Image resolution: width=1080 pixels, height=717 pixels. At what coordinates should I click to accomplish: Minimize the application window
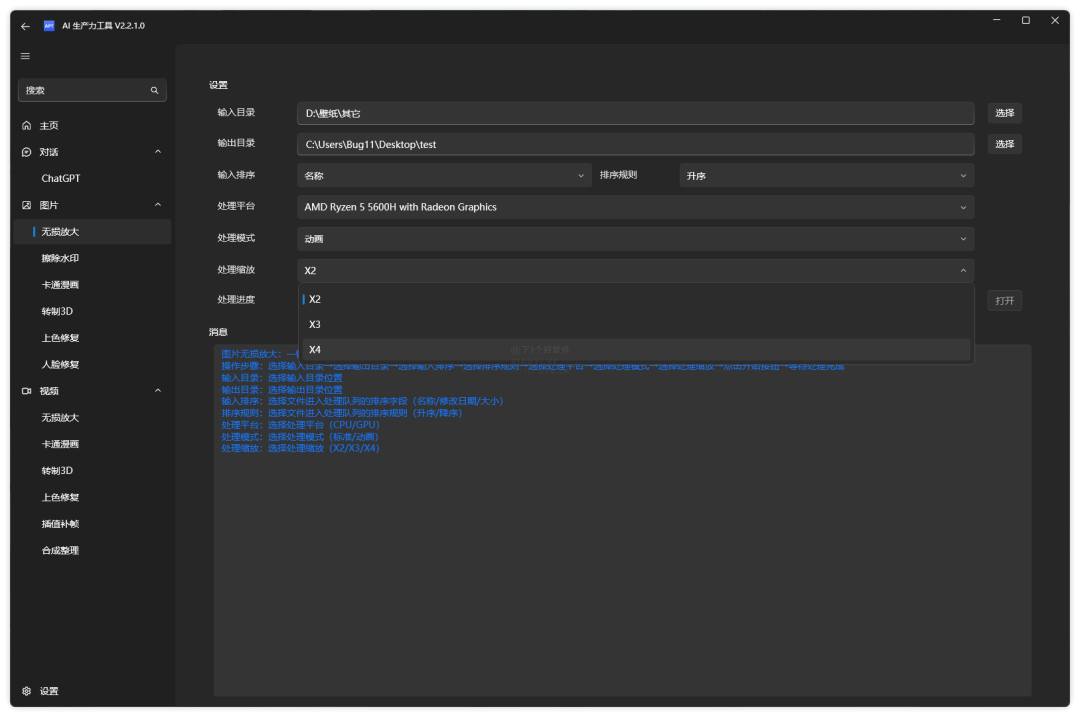996,21
